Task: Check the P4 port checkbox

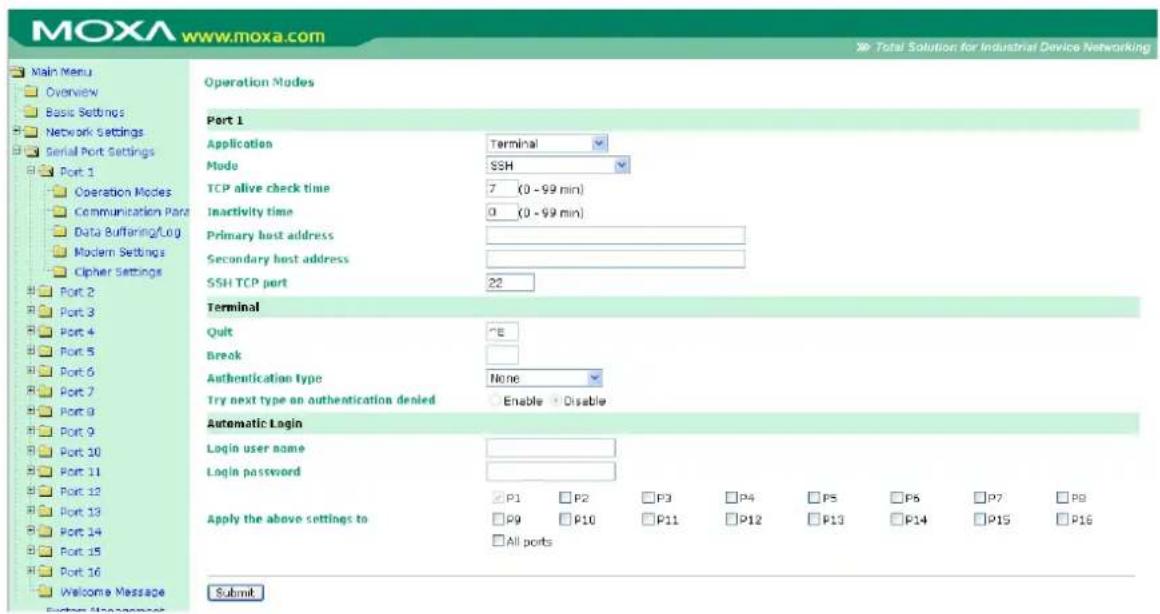Action: coord(732,498)
